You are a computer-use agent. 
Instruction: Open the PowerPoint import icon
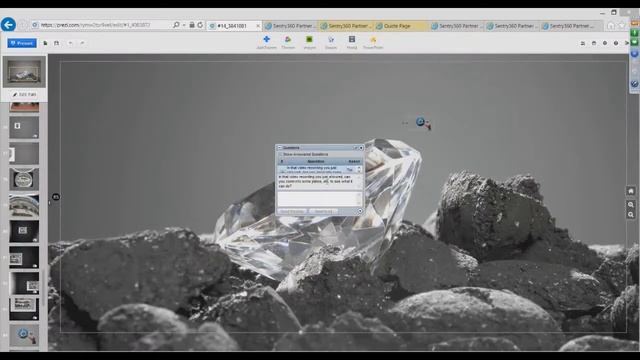[x=373, y=42]
